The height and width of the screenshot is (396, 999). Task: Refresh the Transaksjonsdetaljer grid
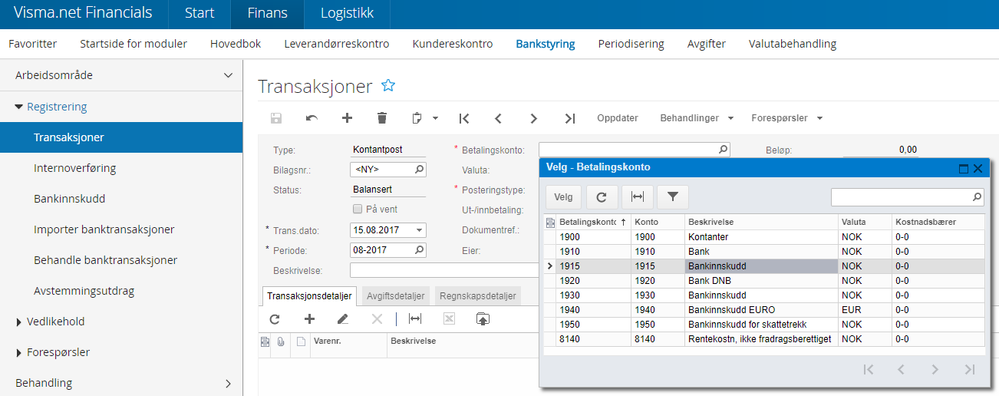click(275, 320)
